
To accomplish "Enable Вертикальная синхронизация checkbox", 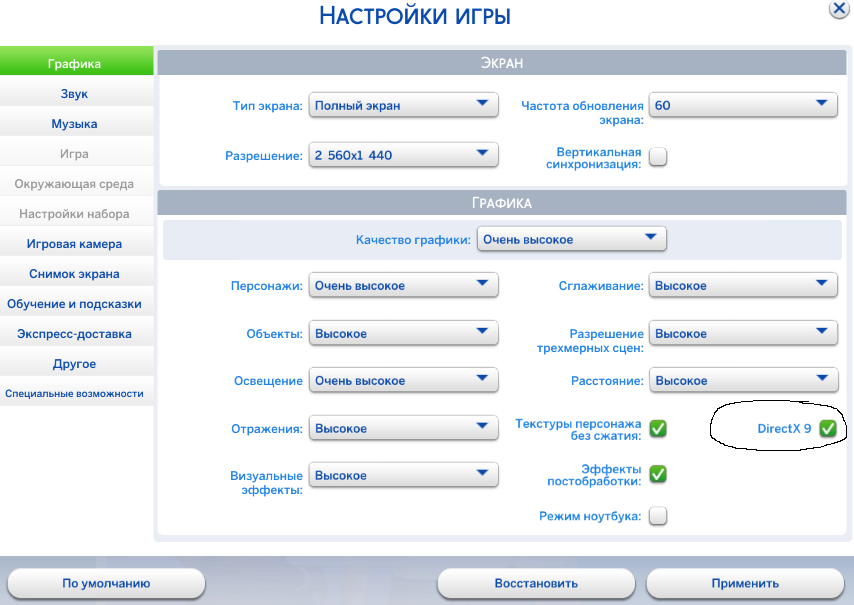I will point(658,157).
